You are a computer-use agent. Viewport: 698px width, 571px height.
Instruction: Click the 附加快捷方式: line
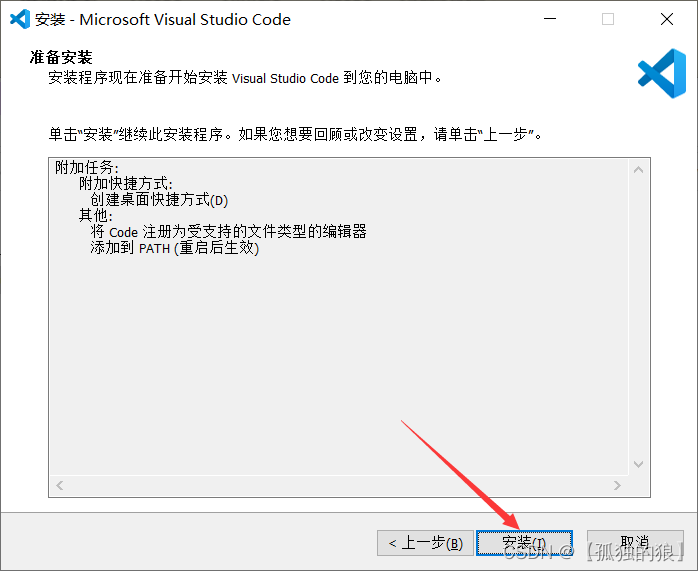pos(126,183)
